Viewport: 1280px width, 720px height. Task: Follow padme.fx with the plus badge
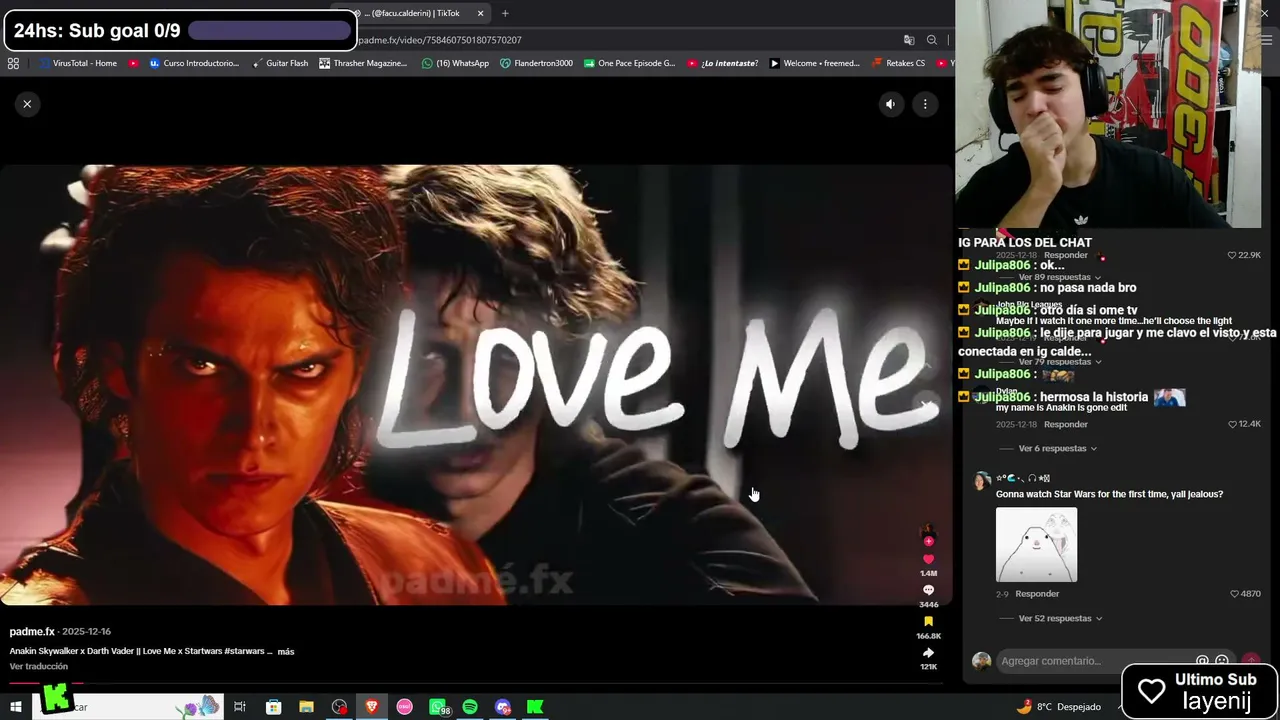[x=928, y=541]
